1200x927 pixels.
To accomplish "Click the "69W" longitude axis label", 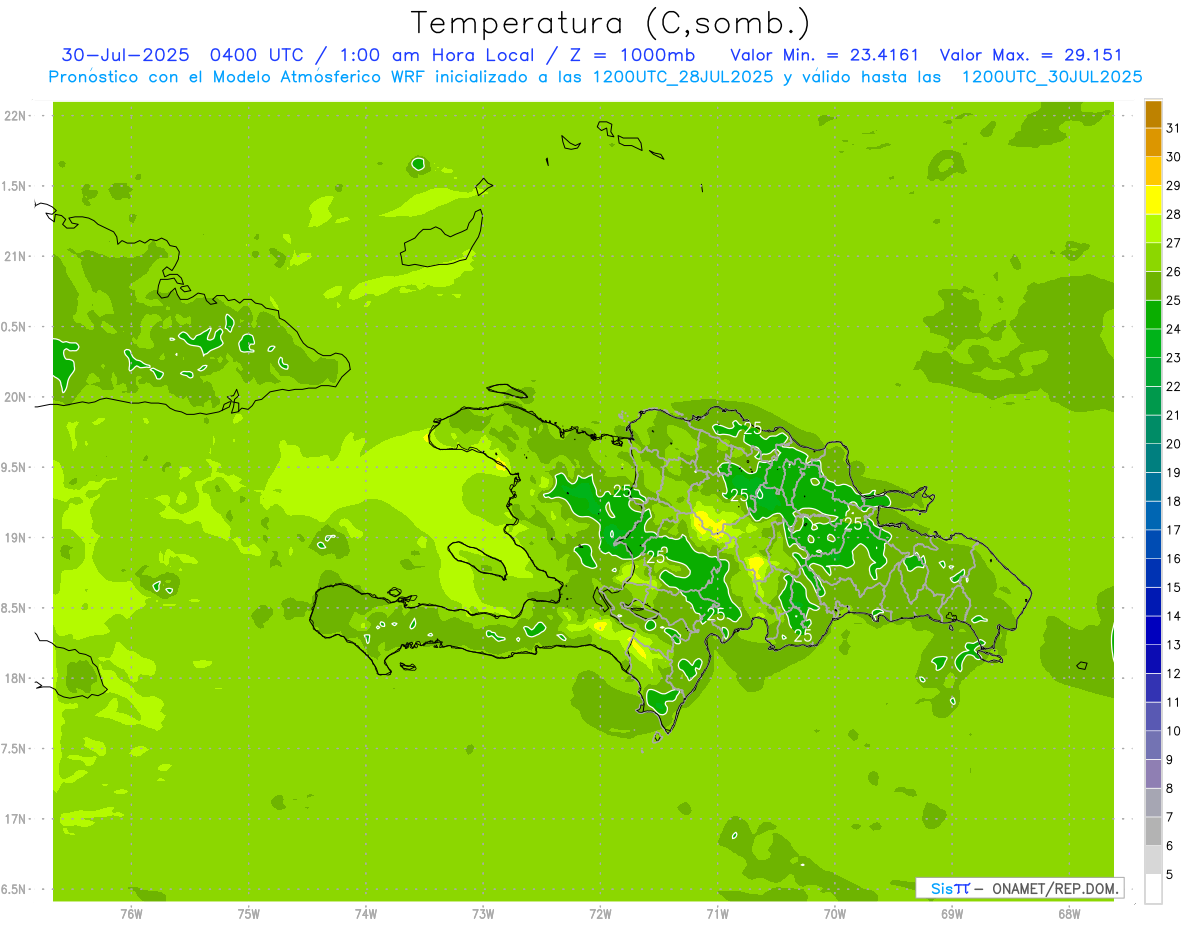I will (x=952, y=914).
